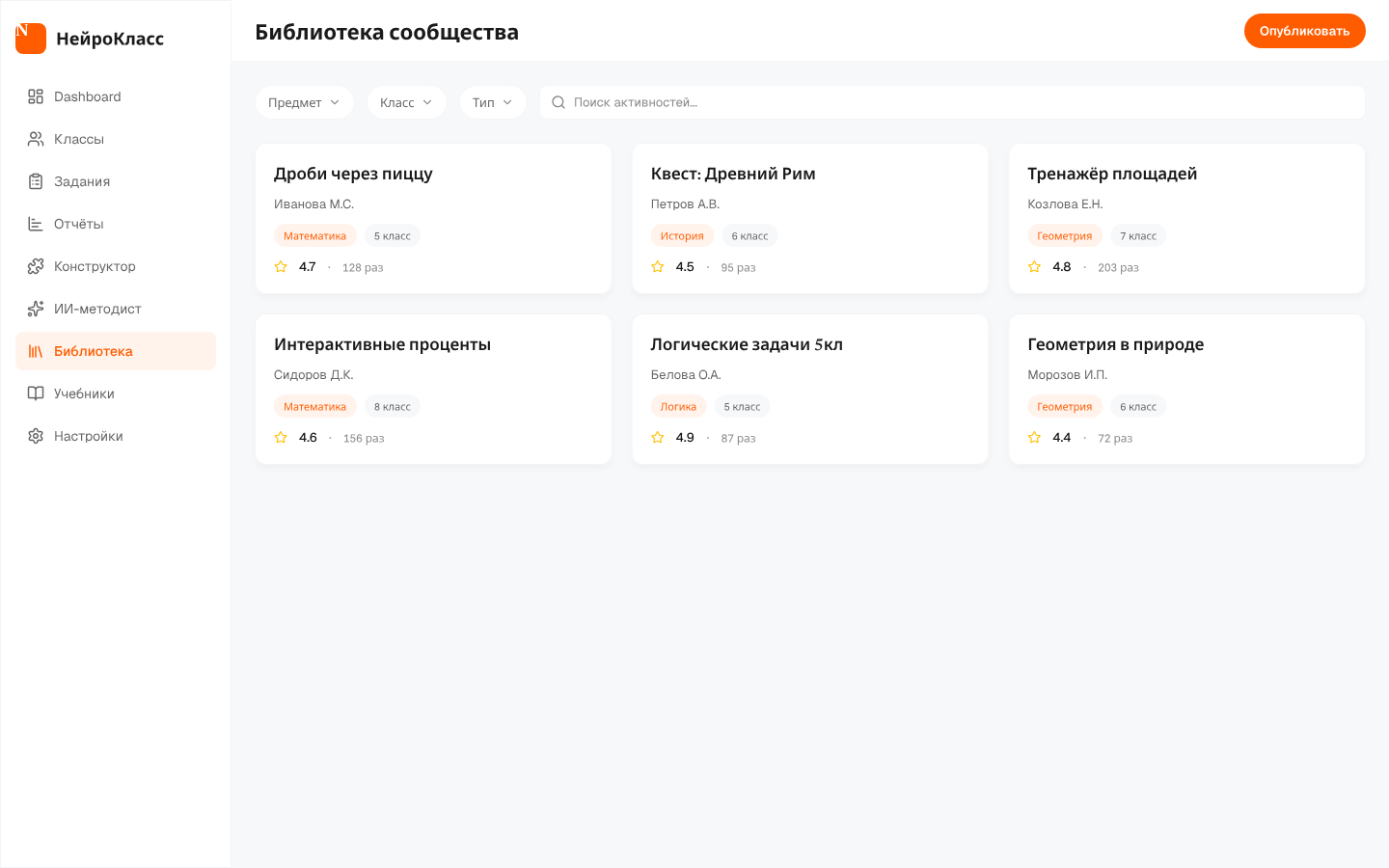
Task: Open the Класс filter dropdown
Action: [x=406, y=102]
